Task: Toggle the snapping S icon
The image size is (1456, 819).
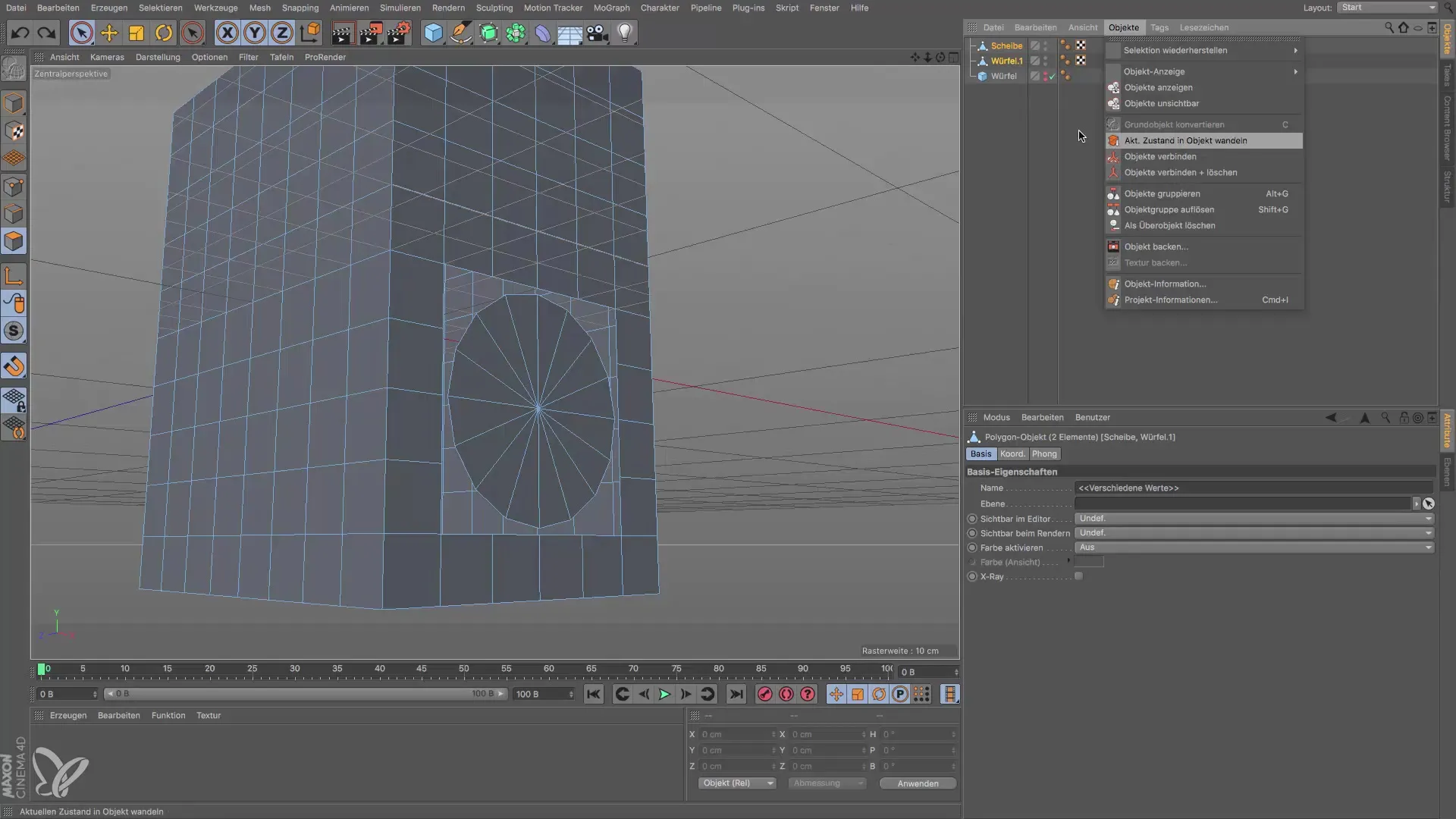Action: click(14, 331)
